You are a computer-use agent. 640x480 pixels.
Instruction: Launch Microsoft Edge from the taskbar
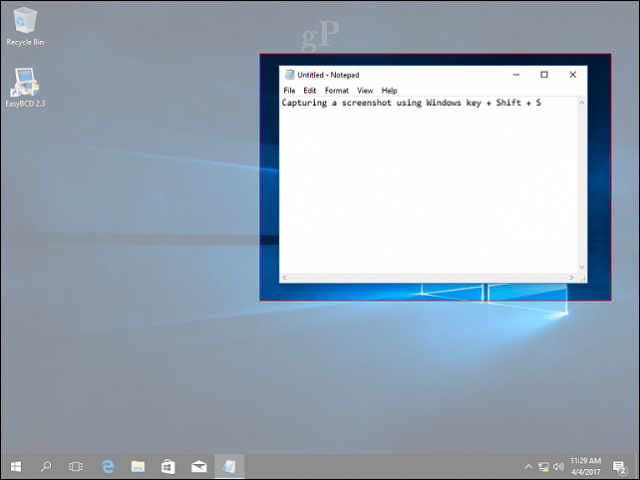[x=107, y=466]
